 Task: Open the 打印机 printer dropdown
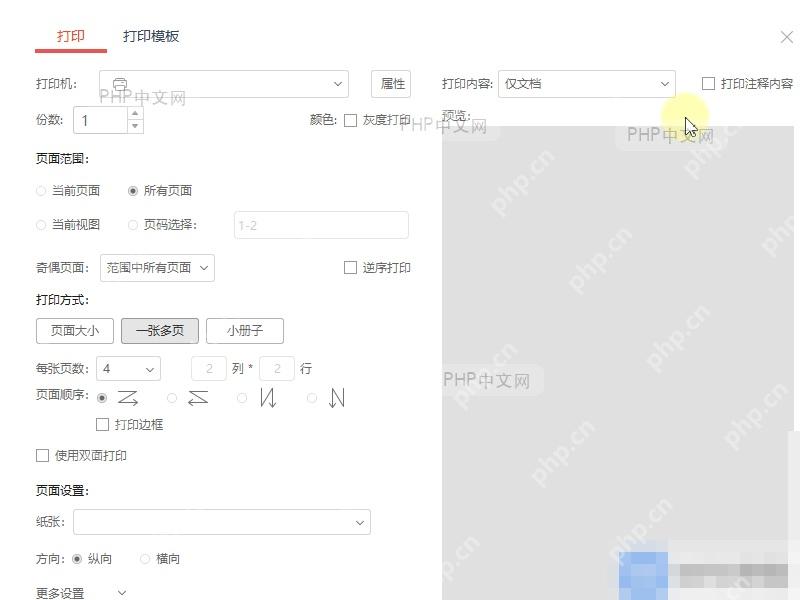click(224, 84)
